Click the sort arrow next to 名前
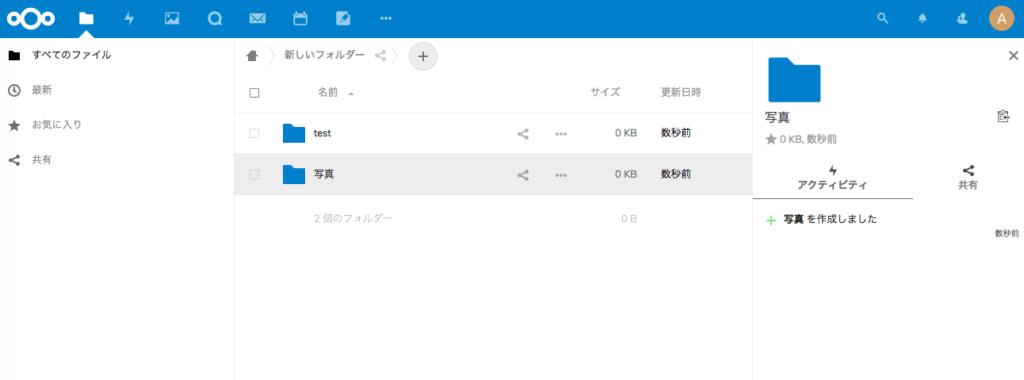This screenshot has width=1024, height=380. point(351,93)
